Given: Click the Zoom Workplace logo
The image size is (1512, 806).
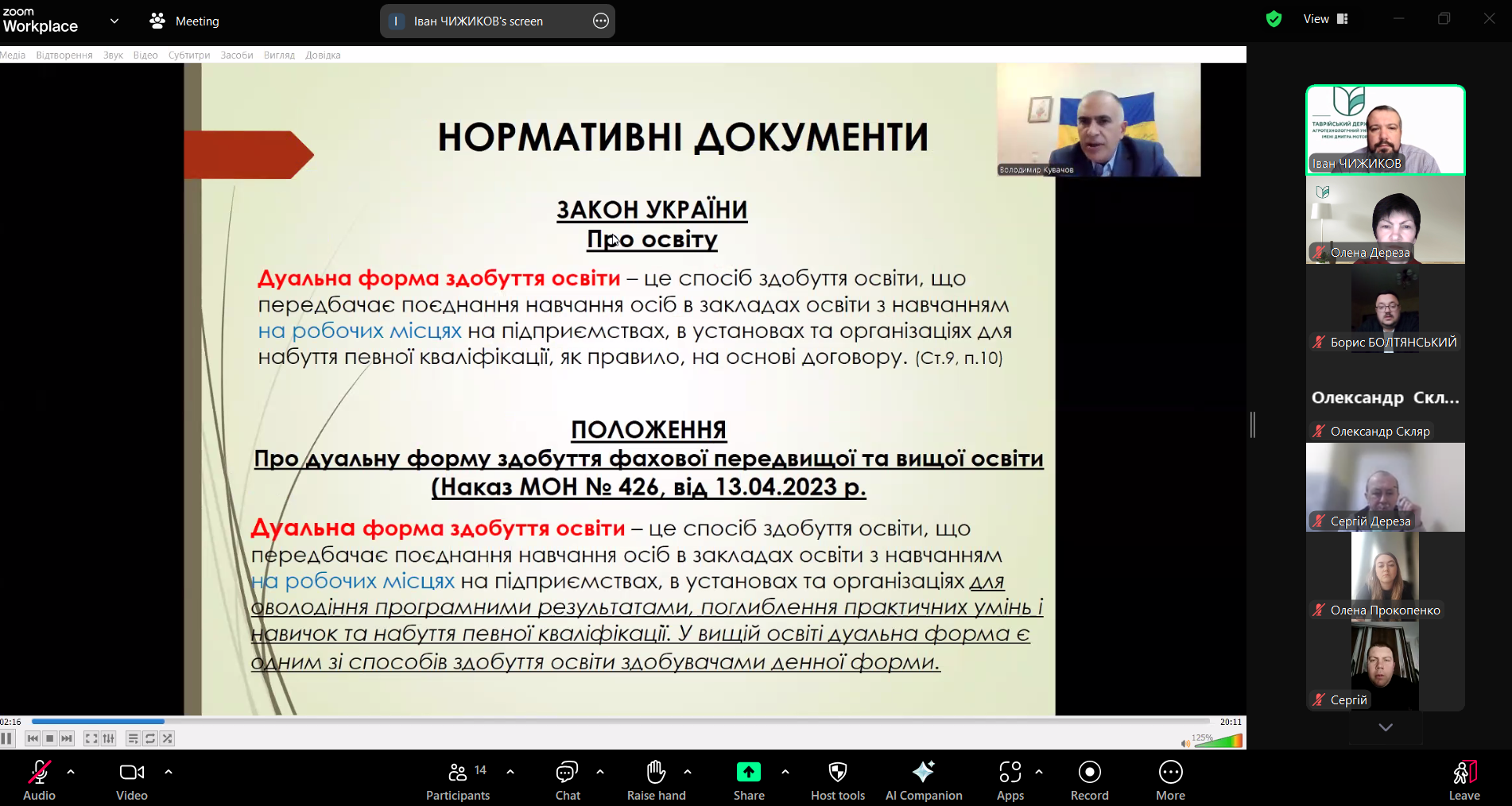Looking at the screenshot, I should tap(40, 21).
